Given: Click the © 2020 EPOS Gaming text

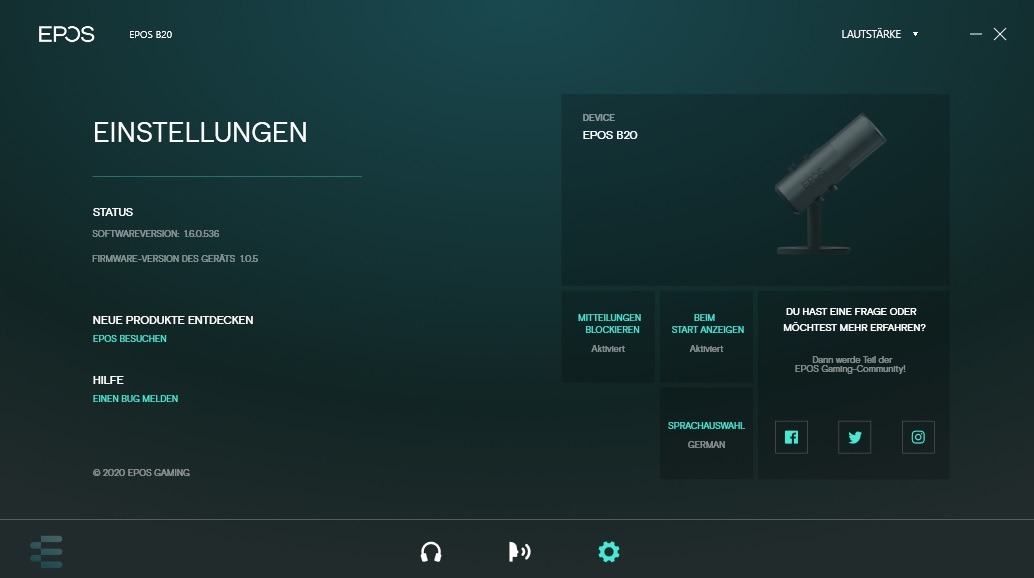Looking at the screenshot, I should [x=141, y=473].
